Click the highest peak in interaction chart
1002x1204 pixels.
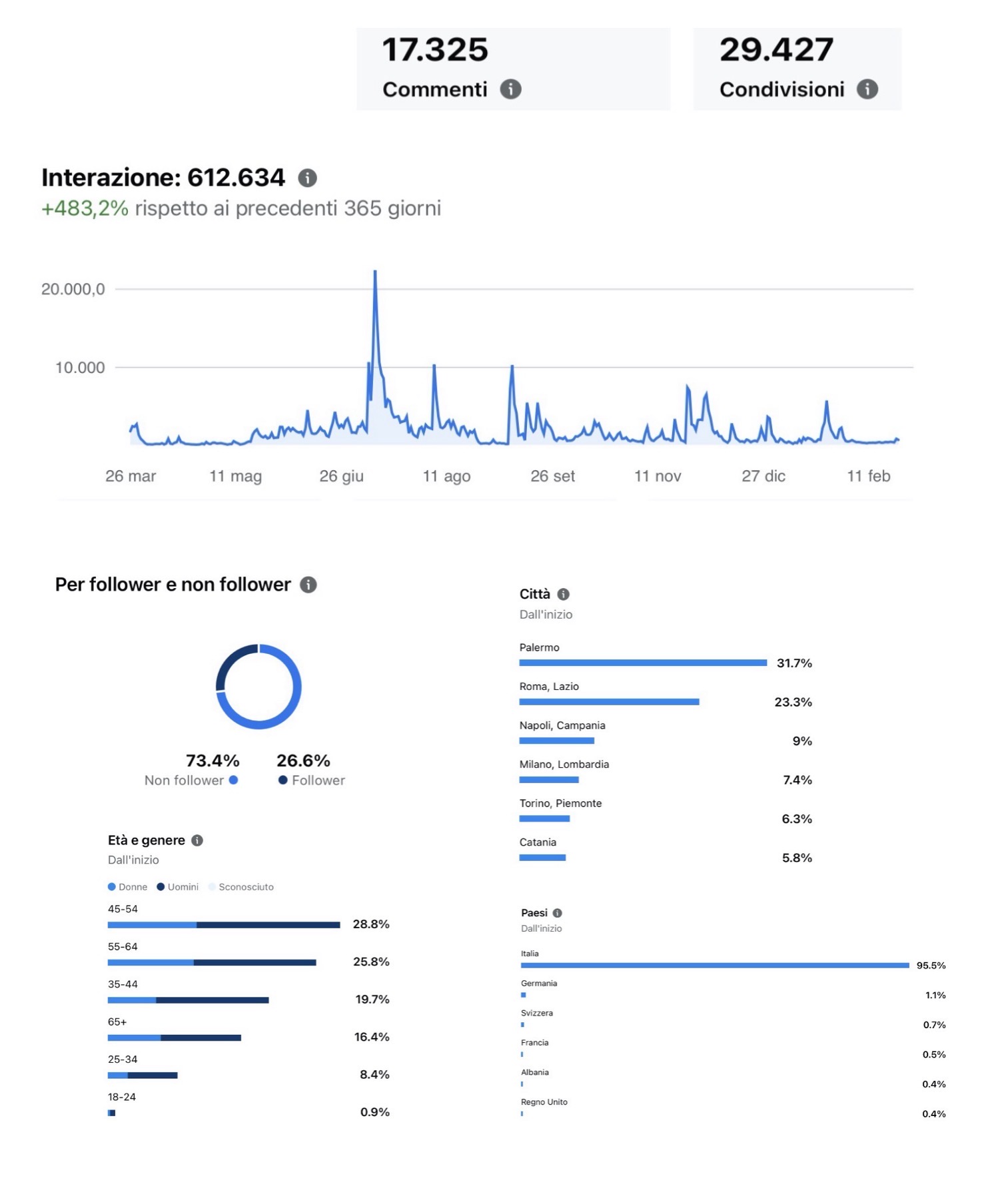tap(375, 272)
